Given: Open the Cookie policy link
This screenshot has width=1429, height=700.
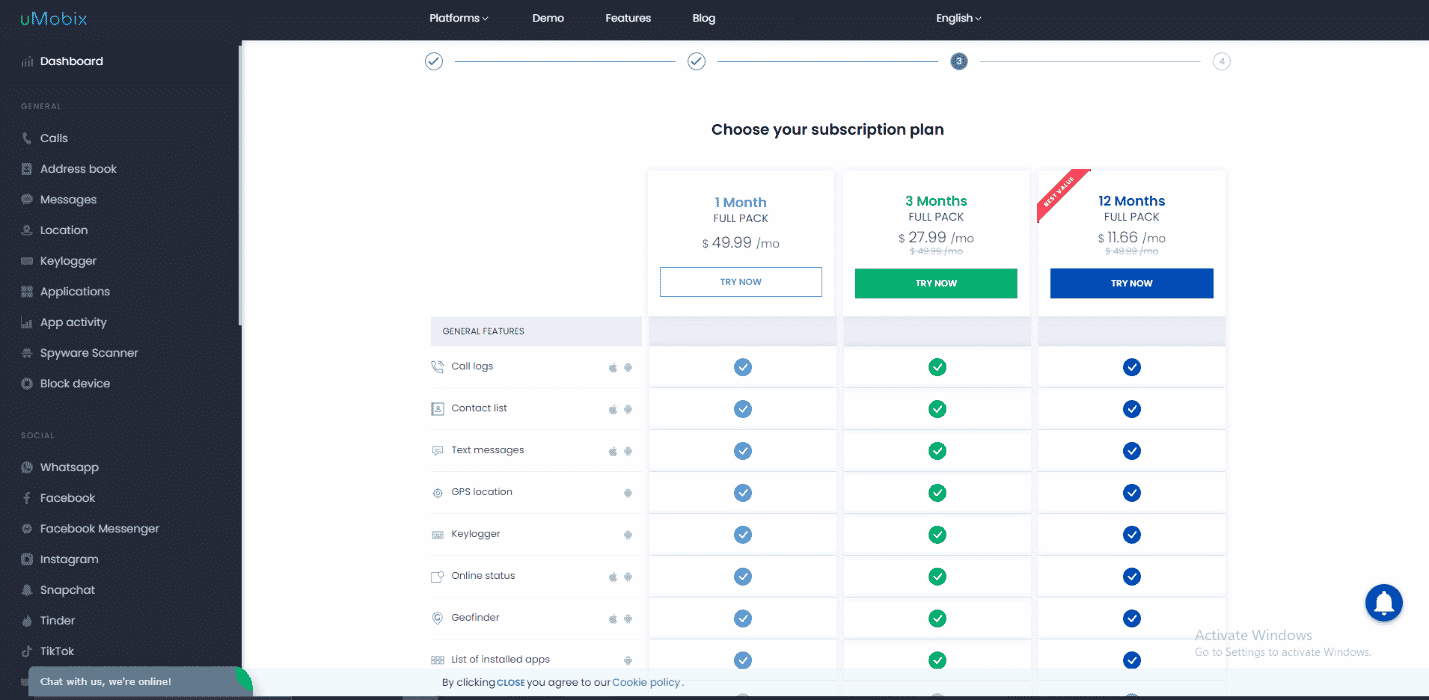Looking at the screenshot, I should [x=646, y=683].
